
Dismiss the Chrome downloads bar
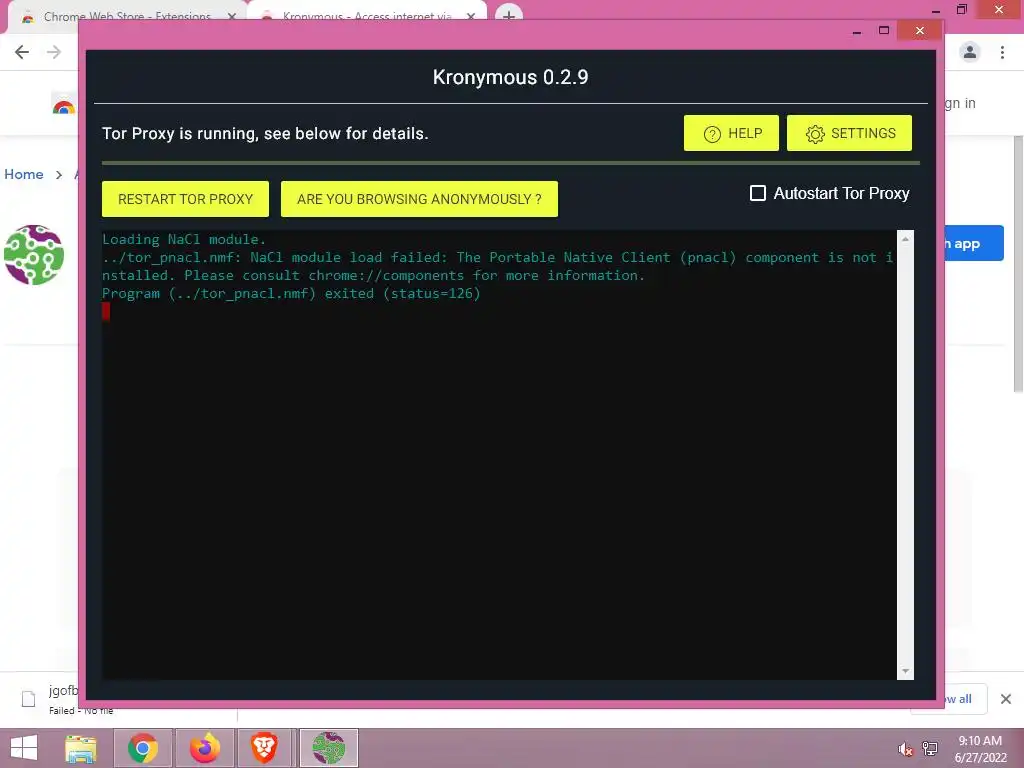click(x=1006, y=699)
